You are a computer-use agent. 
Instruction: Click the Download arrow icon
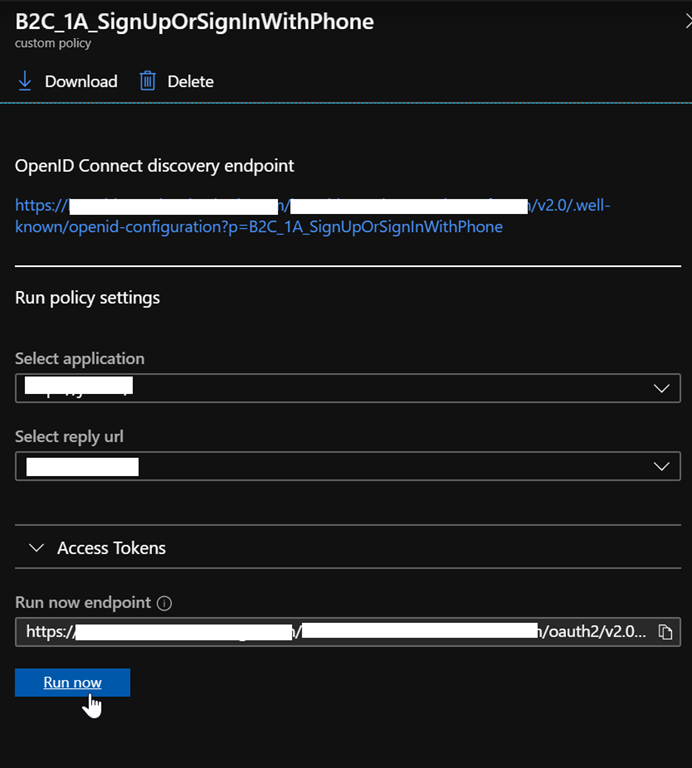pos(25,81)
